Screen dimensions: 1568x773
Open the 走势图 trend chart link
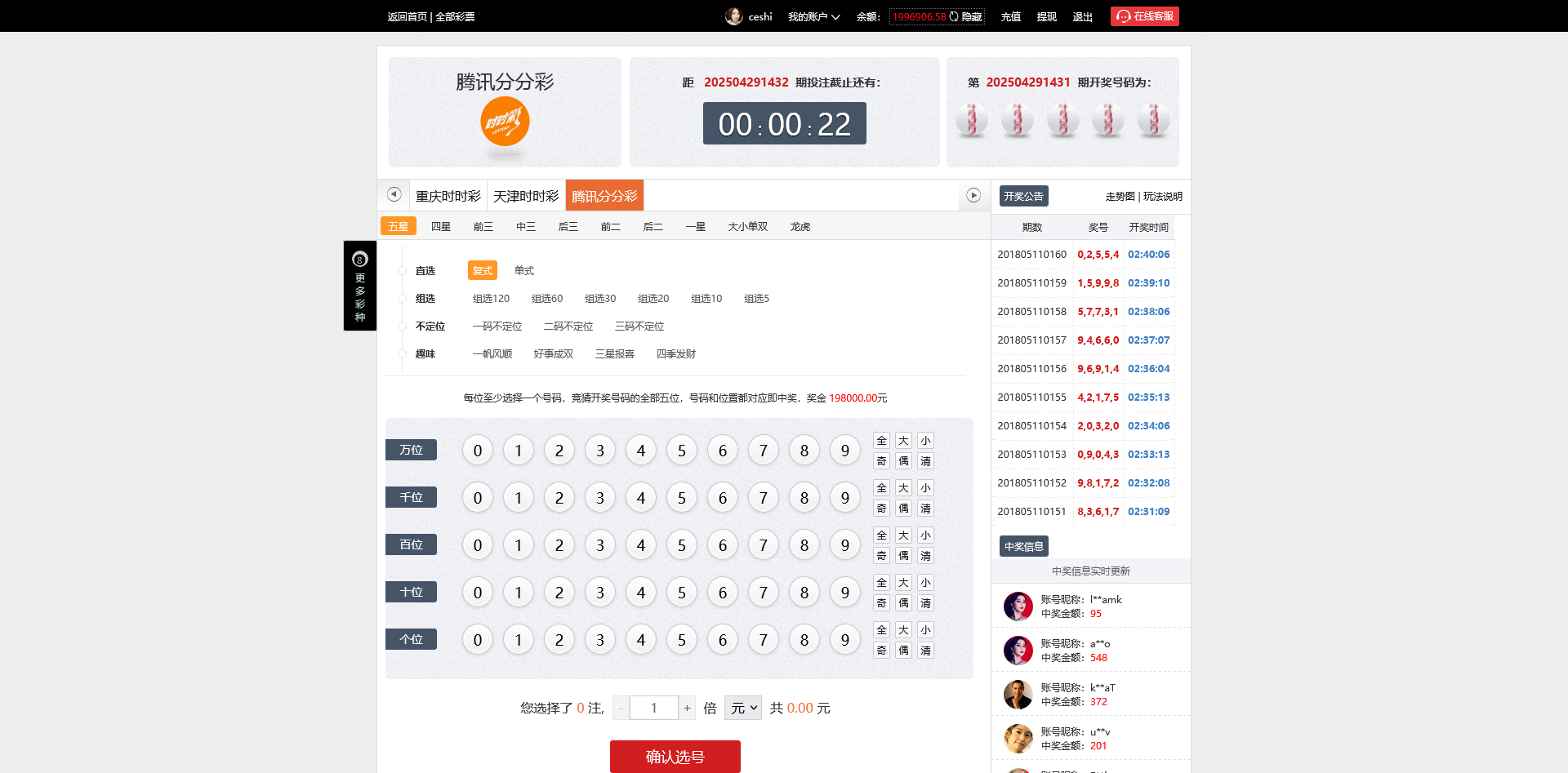pos(1119,196)
